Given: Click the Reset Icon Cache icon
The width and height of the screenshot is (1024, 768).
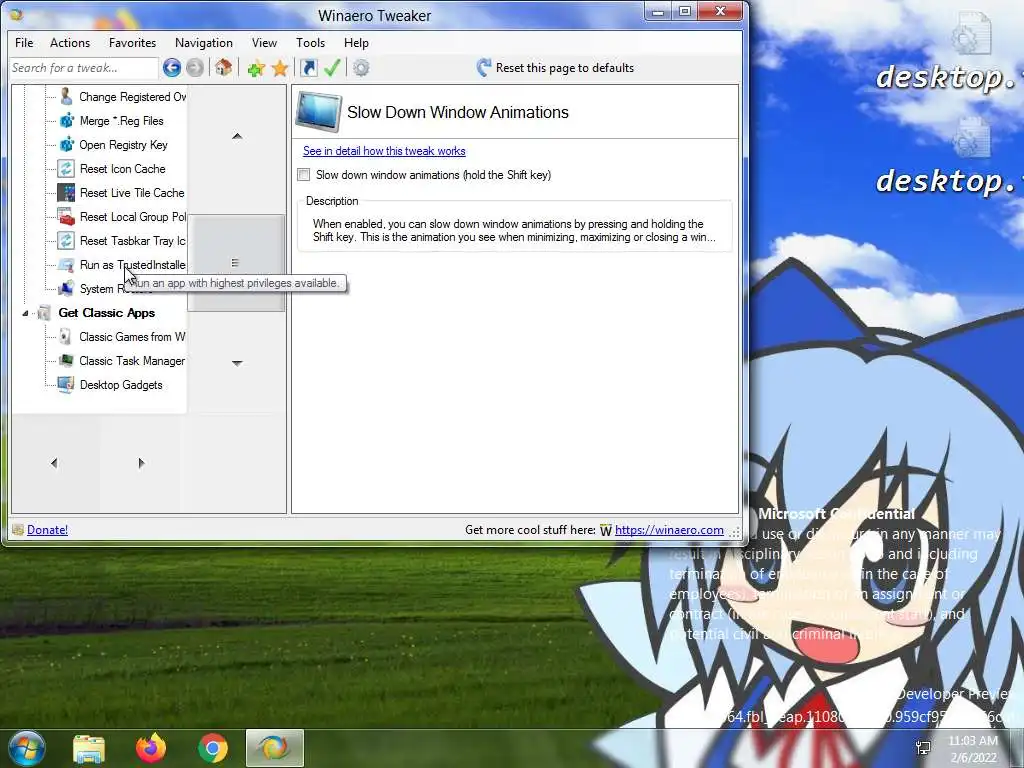Looking at the screenshot, I should [66, 168].
